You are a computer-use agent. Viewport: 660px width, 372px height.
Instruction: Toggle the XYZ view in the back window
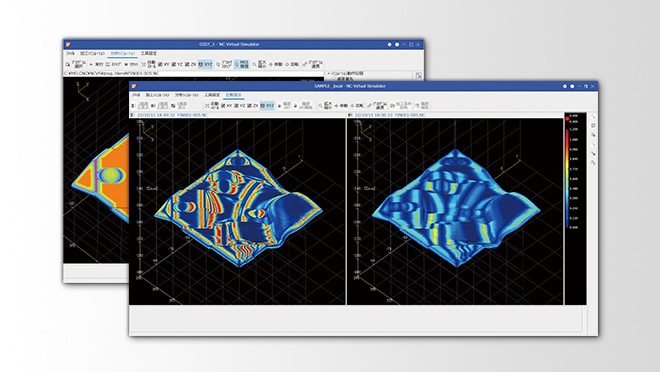pyautogui.click(x=205, y=64)
